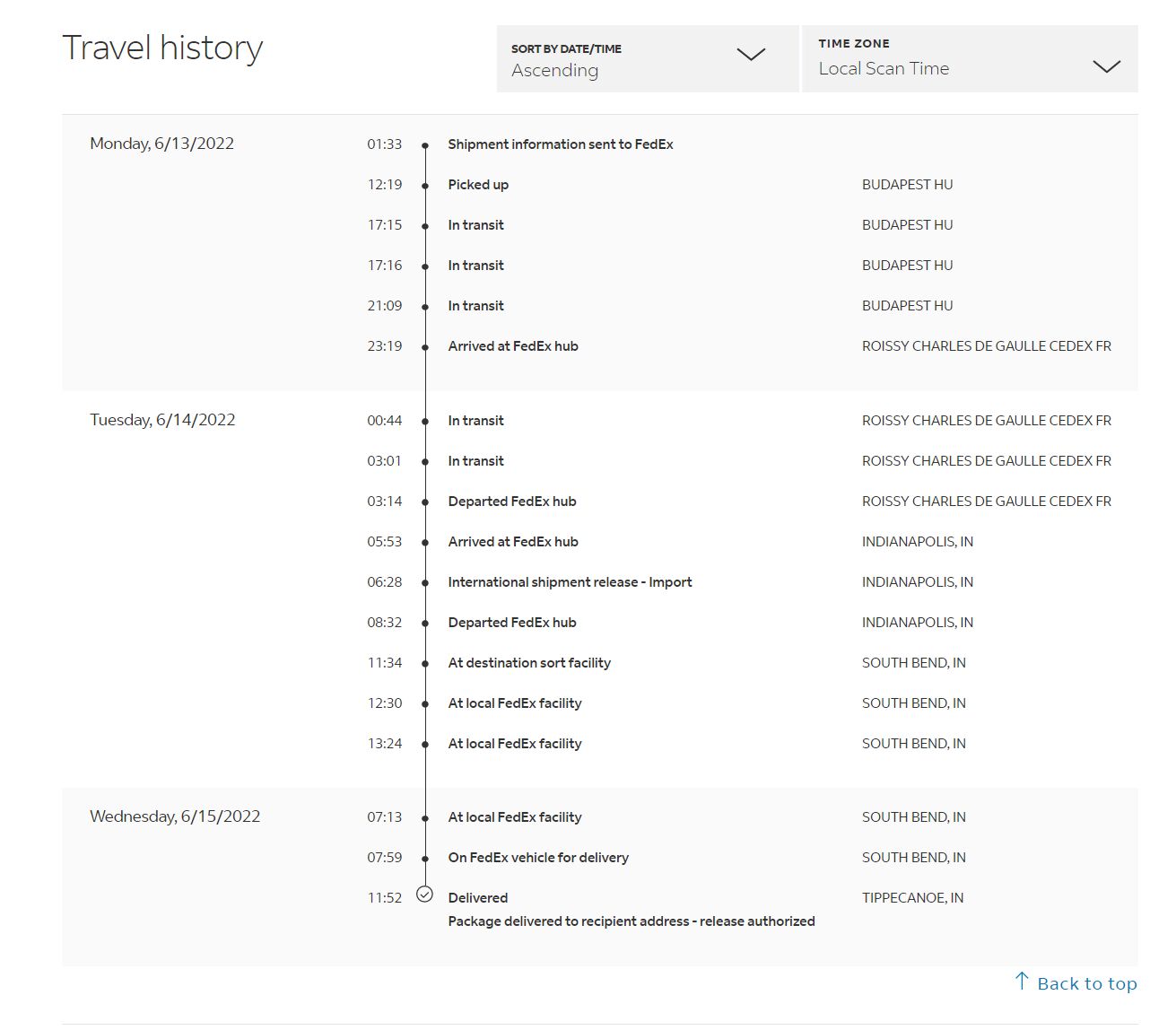Click the Back to top arrow icon
The height and width of the screenshot is (1030, 1176).
1022,981
